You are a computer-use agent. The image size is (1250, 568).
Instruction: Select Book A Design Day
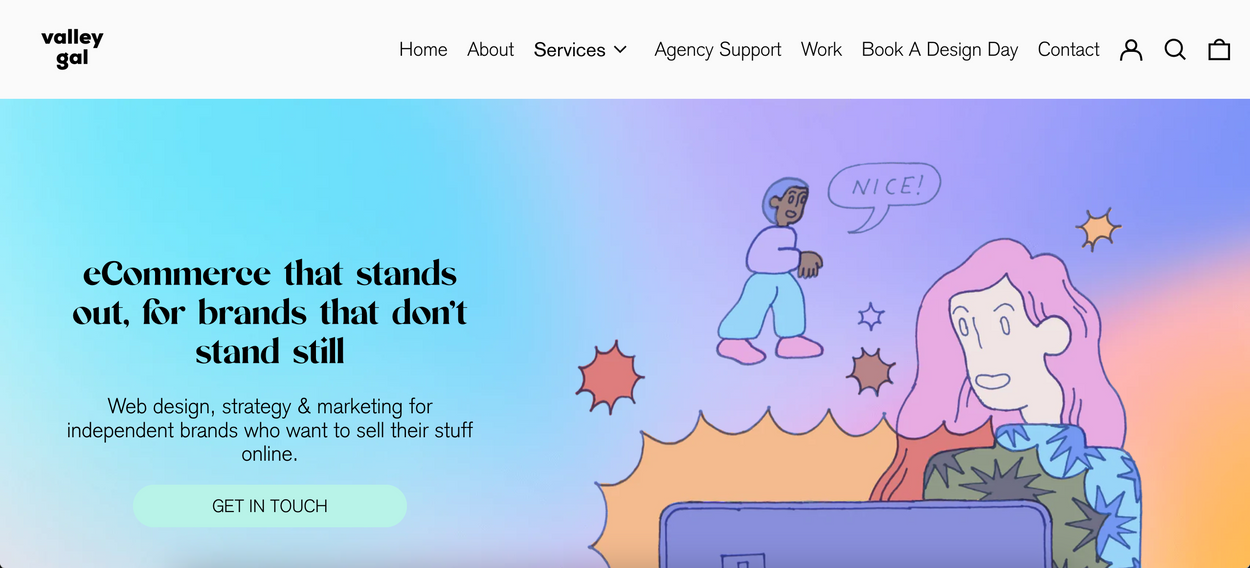[940, 49]
